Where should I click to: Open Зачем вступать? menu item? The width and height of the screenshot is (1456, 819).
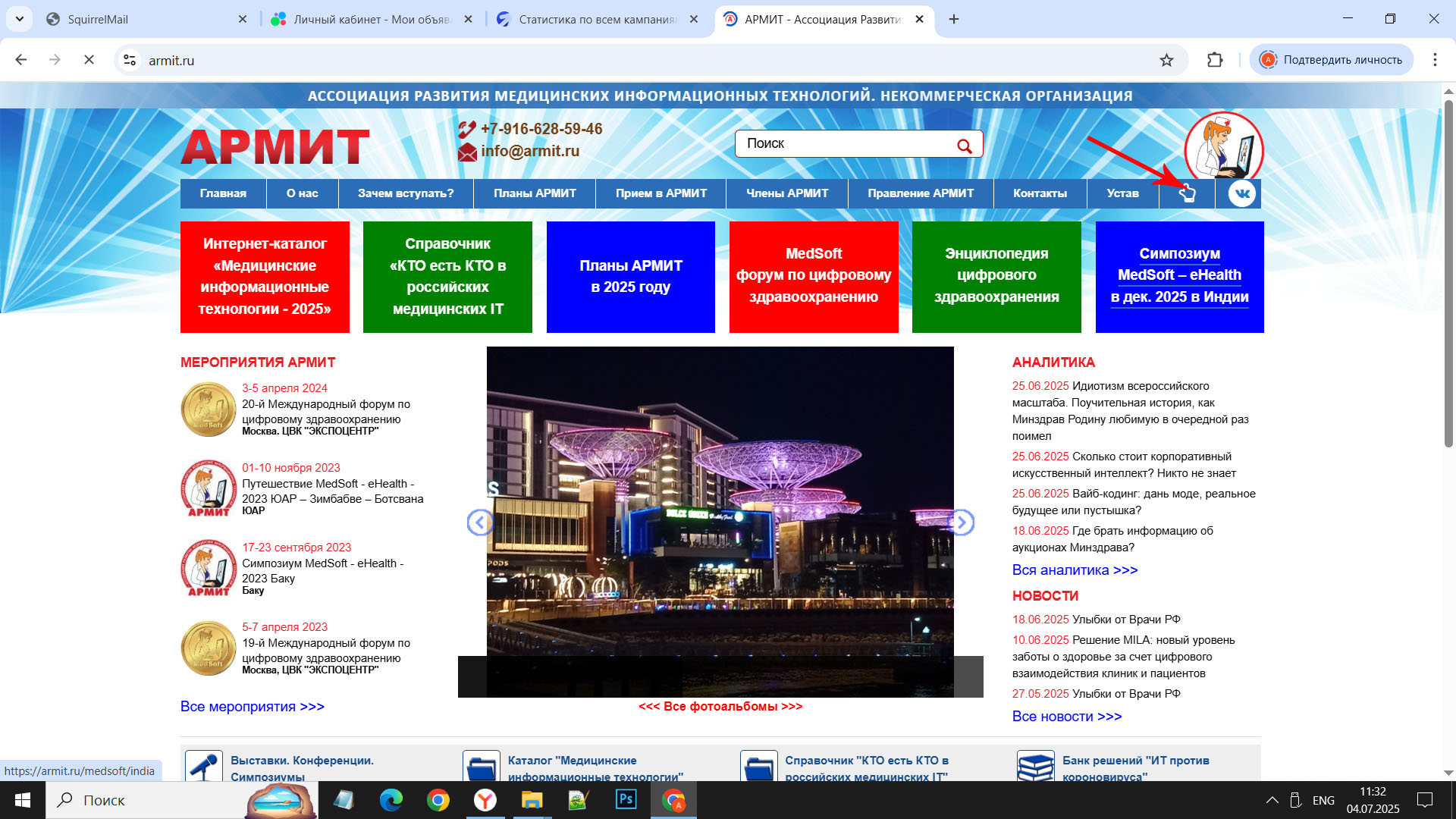click(406, 193)
